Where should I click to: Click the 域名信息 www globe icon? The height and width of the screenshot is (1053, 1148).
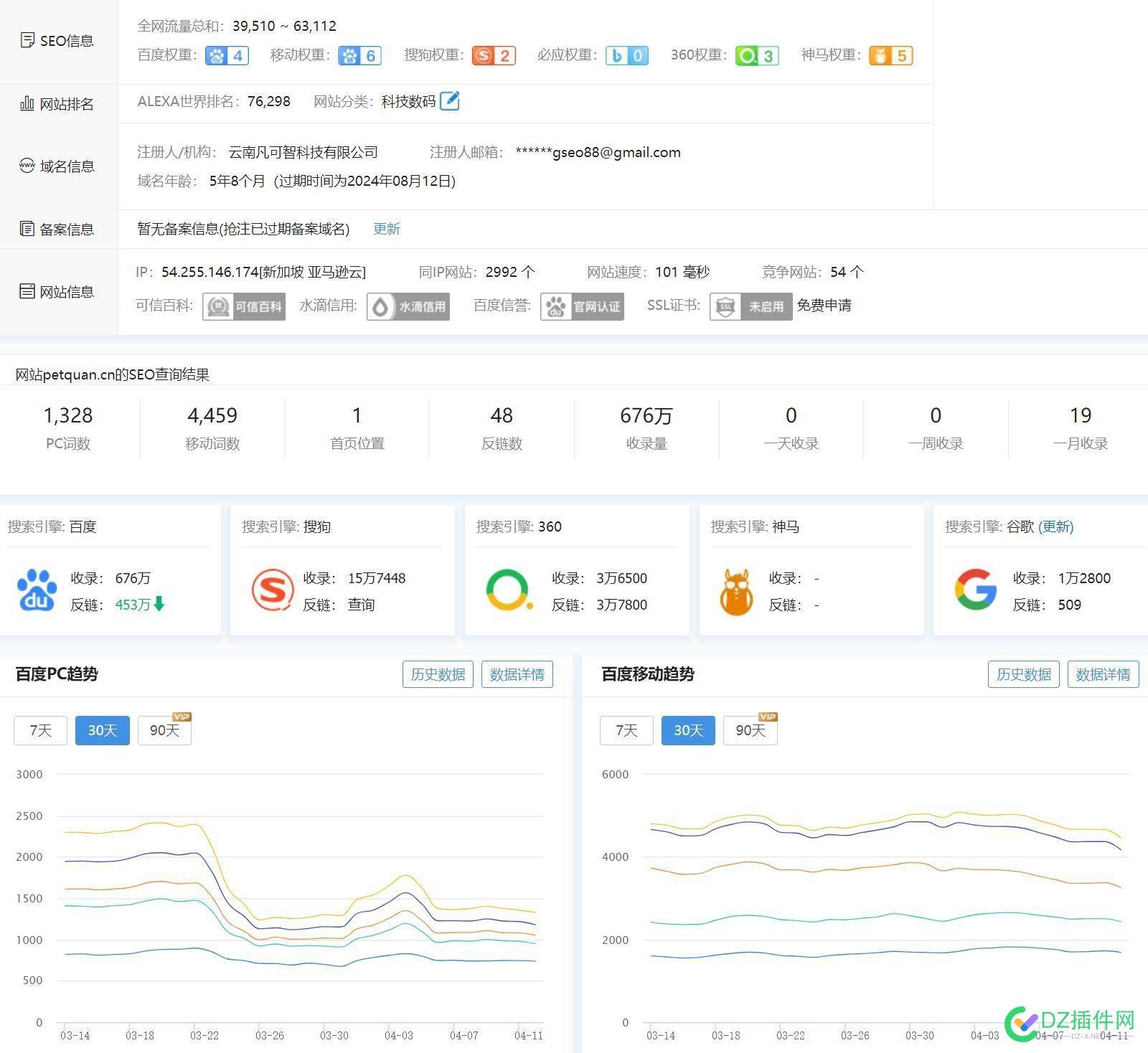pos(27,166)
